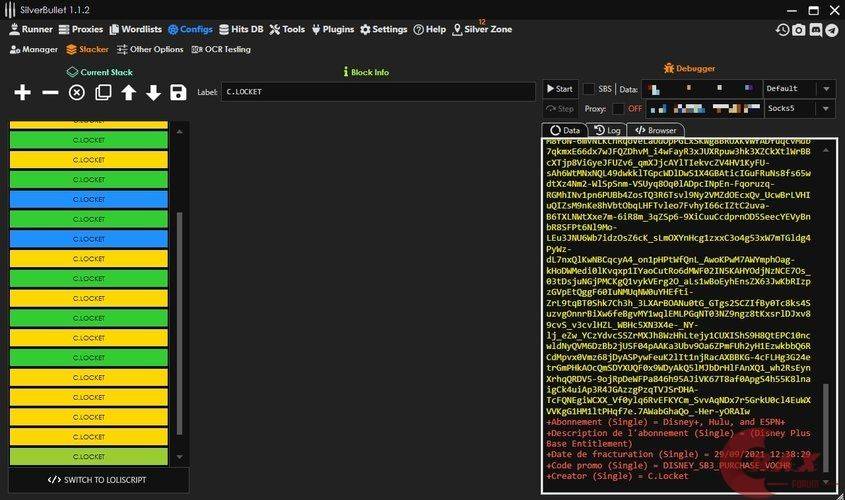
Task: Open the Configs section
Action: pyautogui.click(x=190, y=30)
